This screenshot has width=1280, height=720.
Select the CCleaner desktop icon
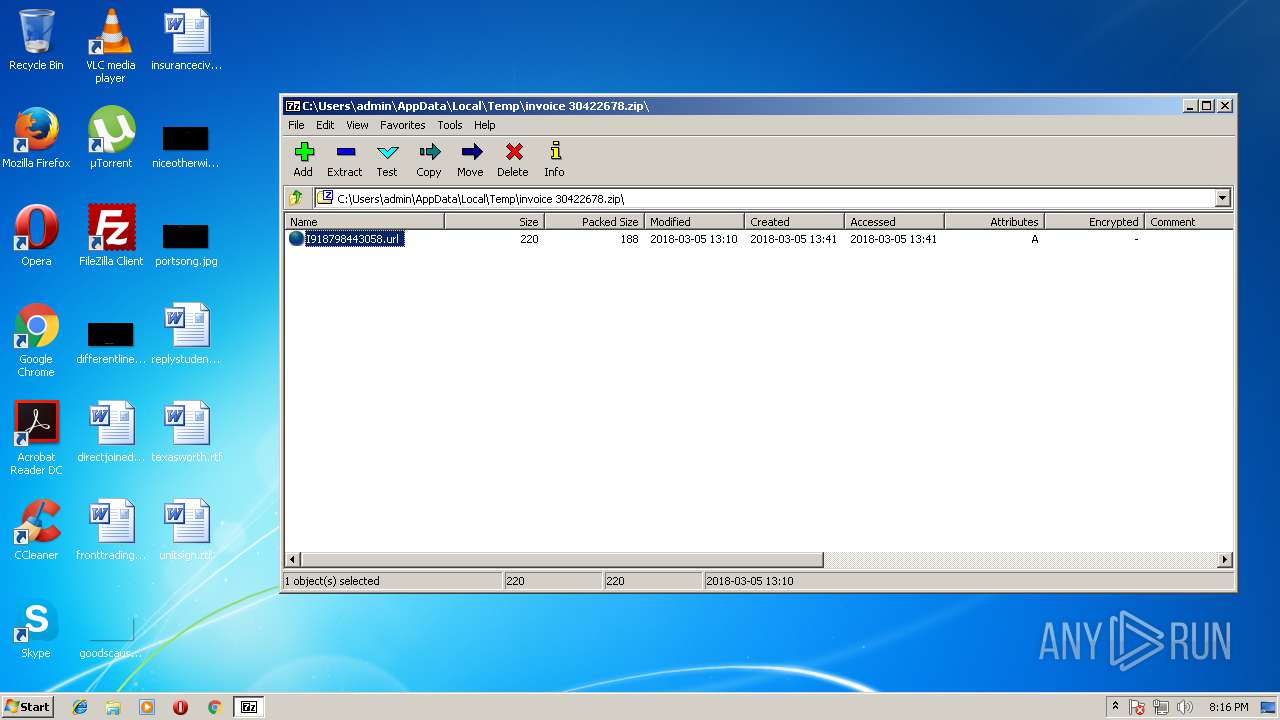coord(36,530)
